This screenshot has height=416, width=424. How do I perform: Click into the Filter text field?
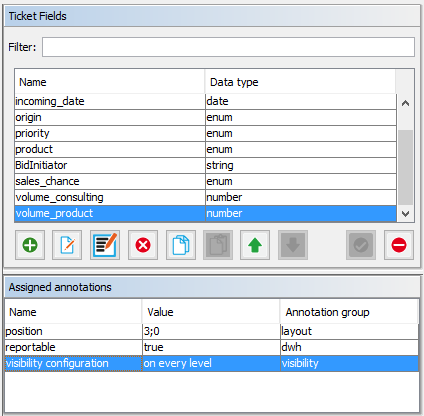tap(228, 47)
